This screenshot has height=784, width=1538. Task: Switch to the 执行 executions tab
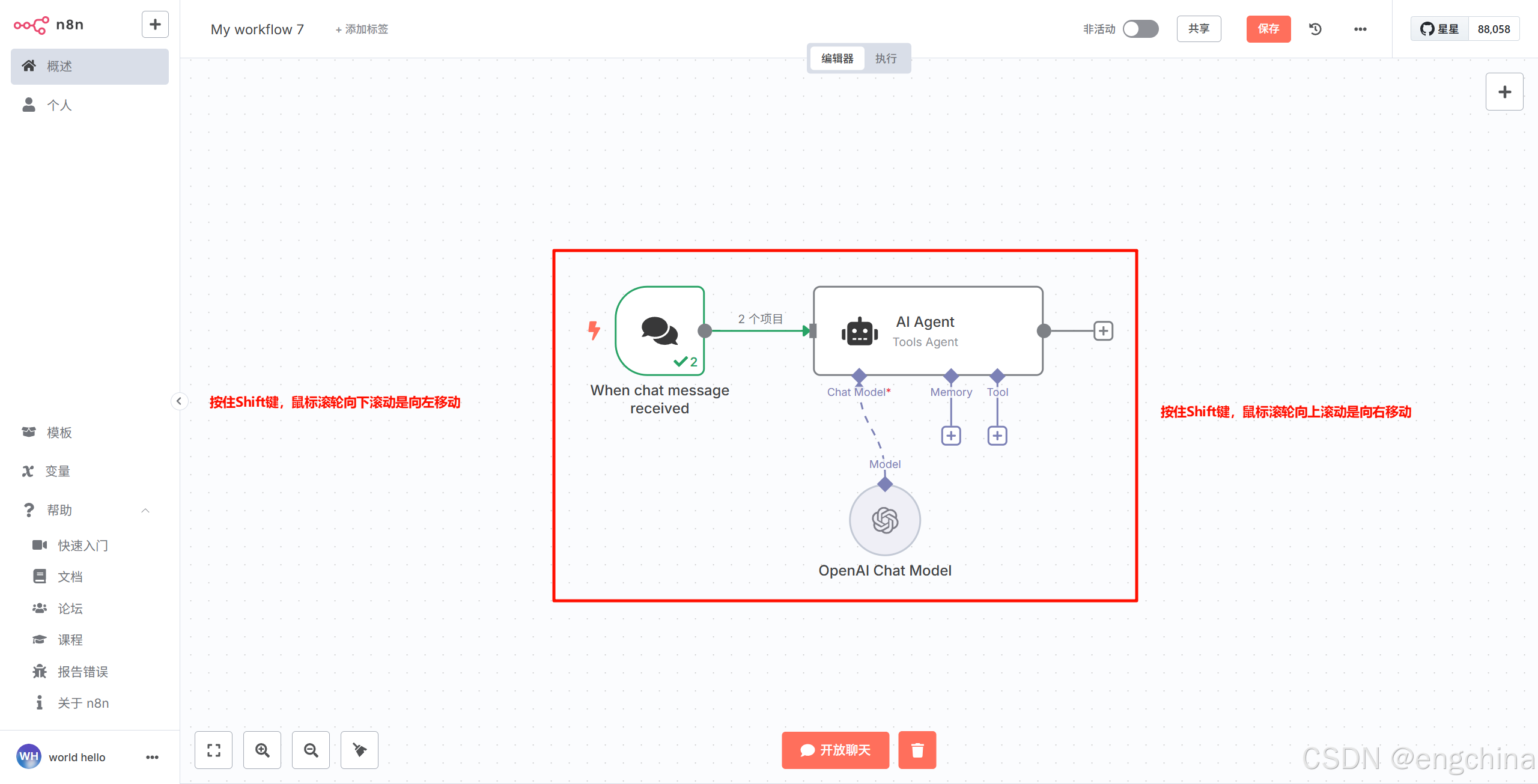(886, 58)
